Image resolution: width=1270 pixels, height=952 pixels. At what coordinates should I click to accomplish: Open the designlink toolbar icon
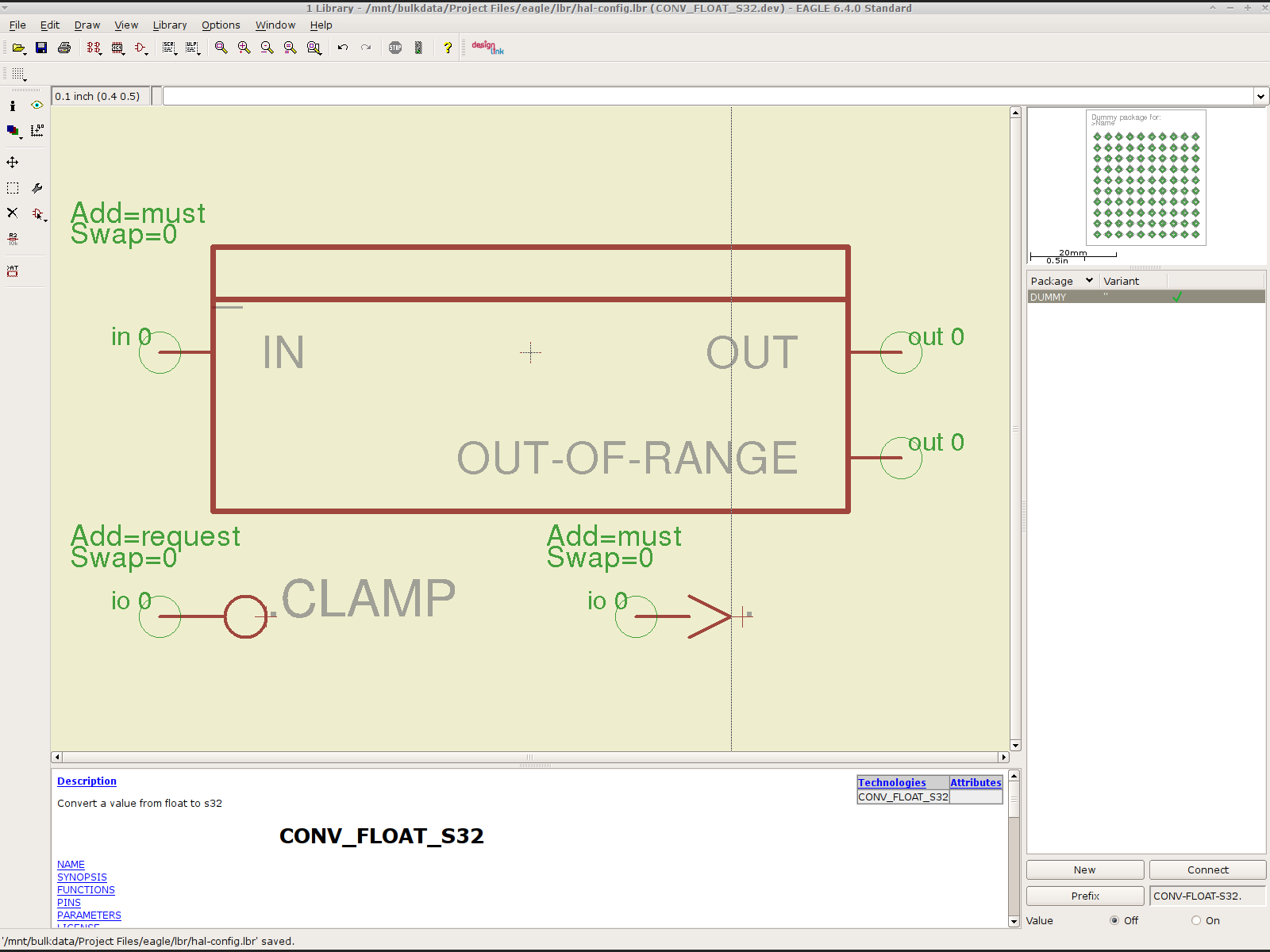pyautogui.click(x=487, y=48)
